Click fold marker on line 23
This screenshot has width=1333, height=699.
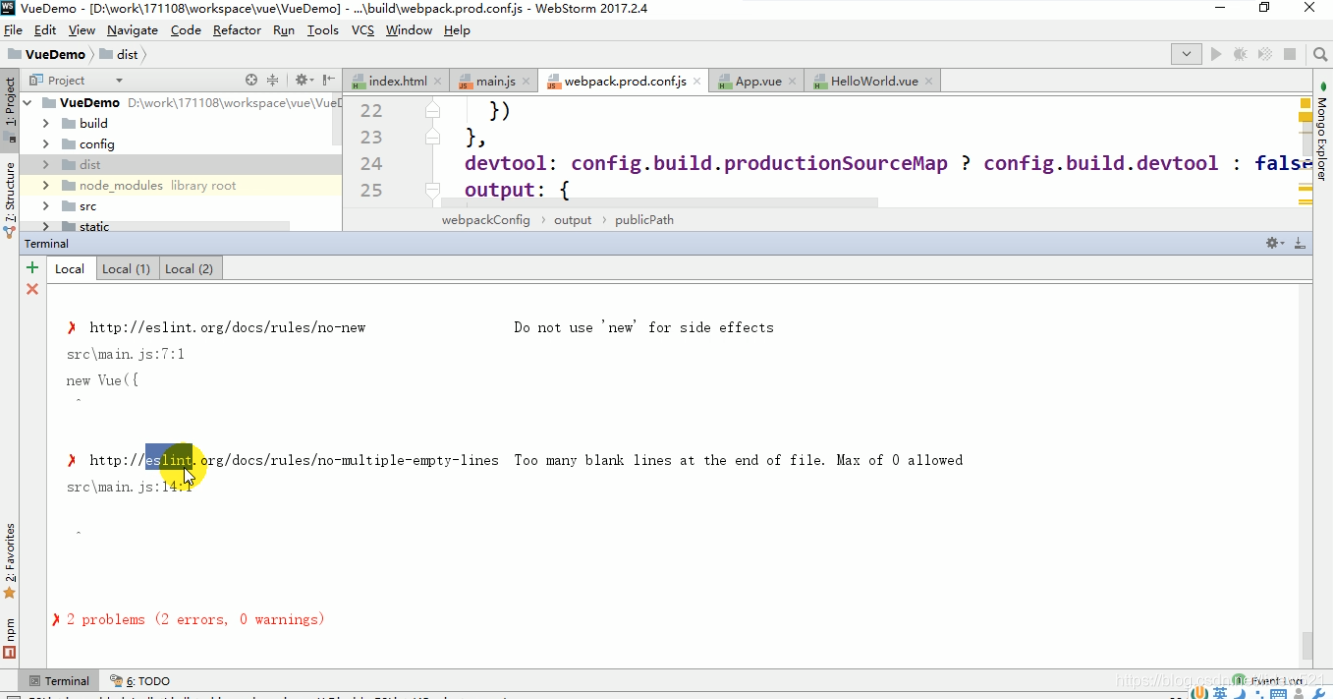click(432, 136)
